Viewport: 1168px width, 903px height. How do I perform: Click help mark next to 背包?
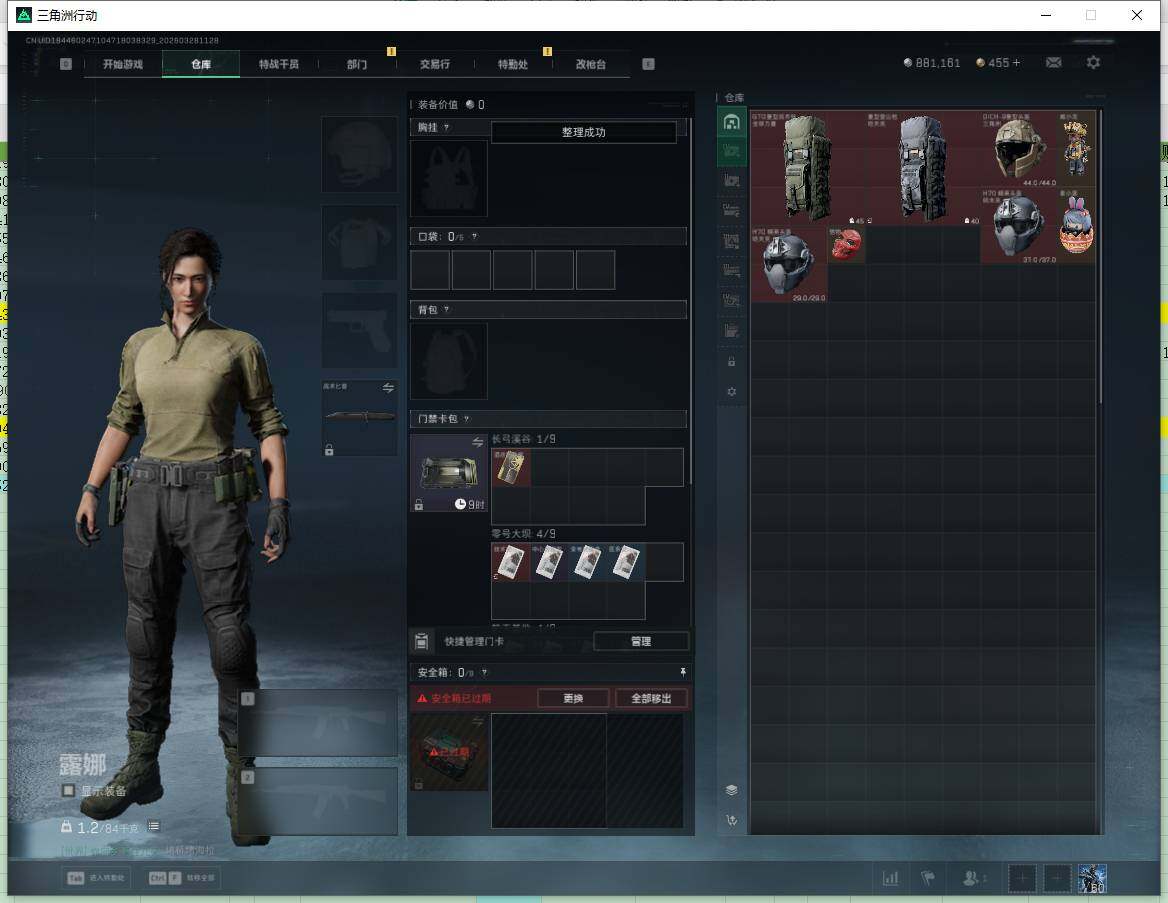coord(446,309)
